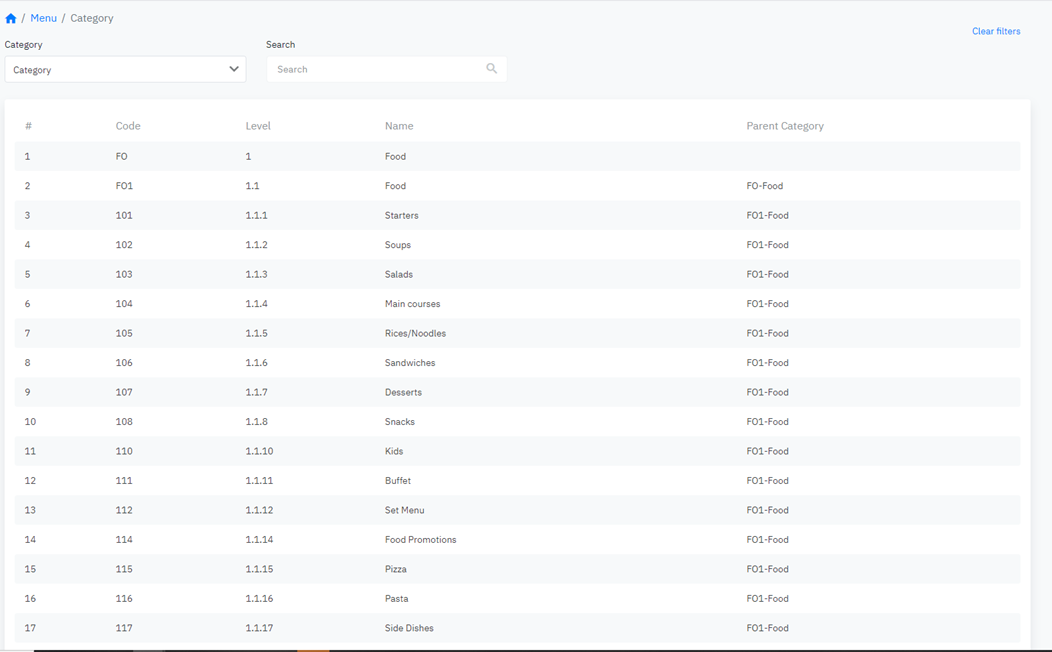This screenshot has height=652, width=1052.
Task: Click the Parent Category column header
Action: click(785, 126)
